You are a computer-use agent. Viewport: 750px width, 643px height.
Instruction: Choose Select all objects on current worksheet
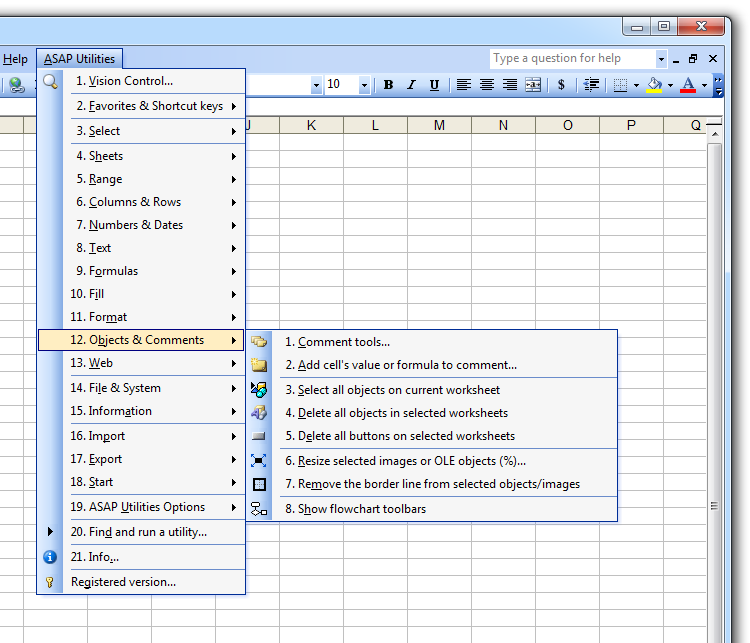click(x=432, y=390)
